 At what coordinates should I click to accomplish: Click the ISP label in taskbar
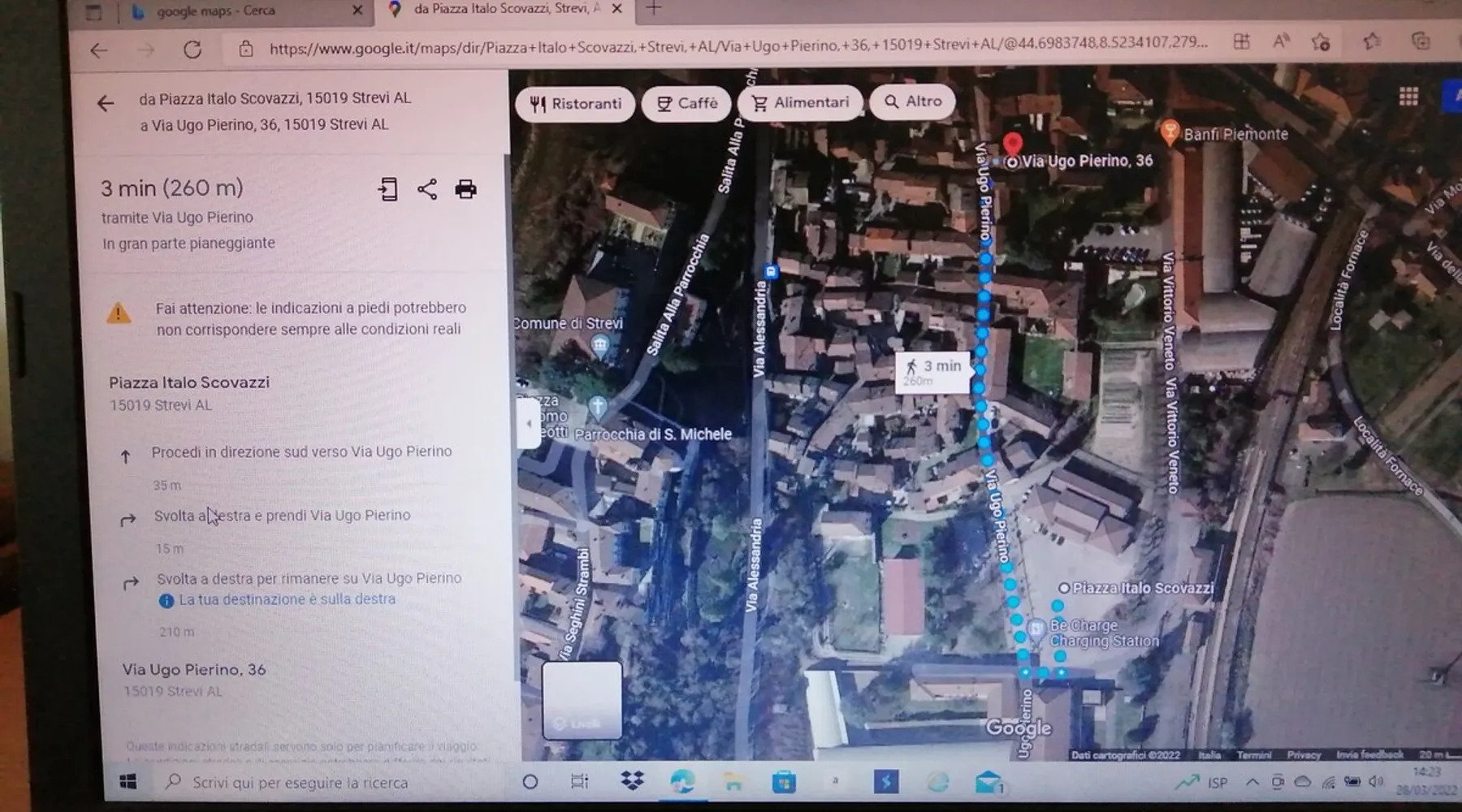click(x=1218, y=783)
